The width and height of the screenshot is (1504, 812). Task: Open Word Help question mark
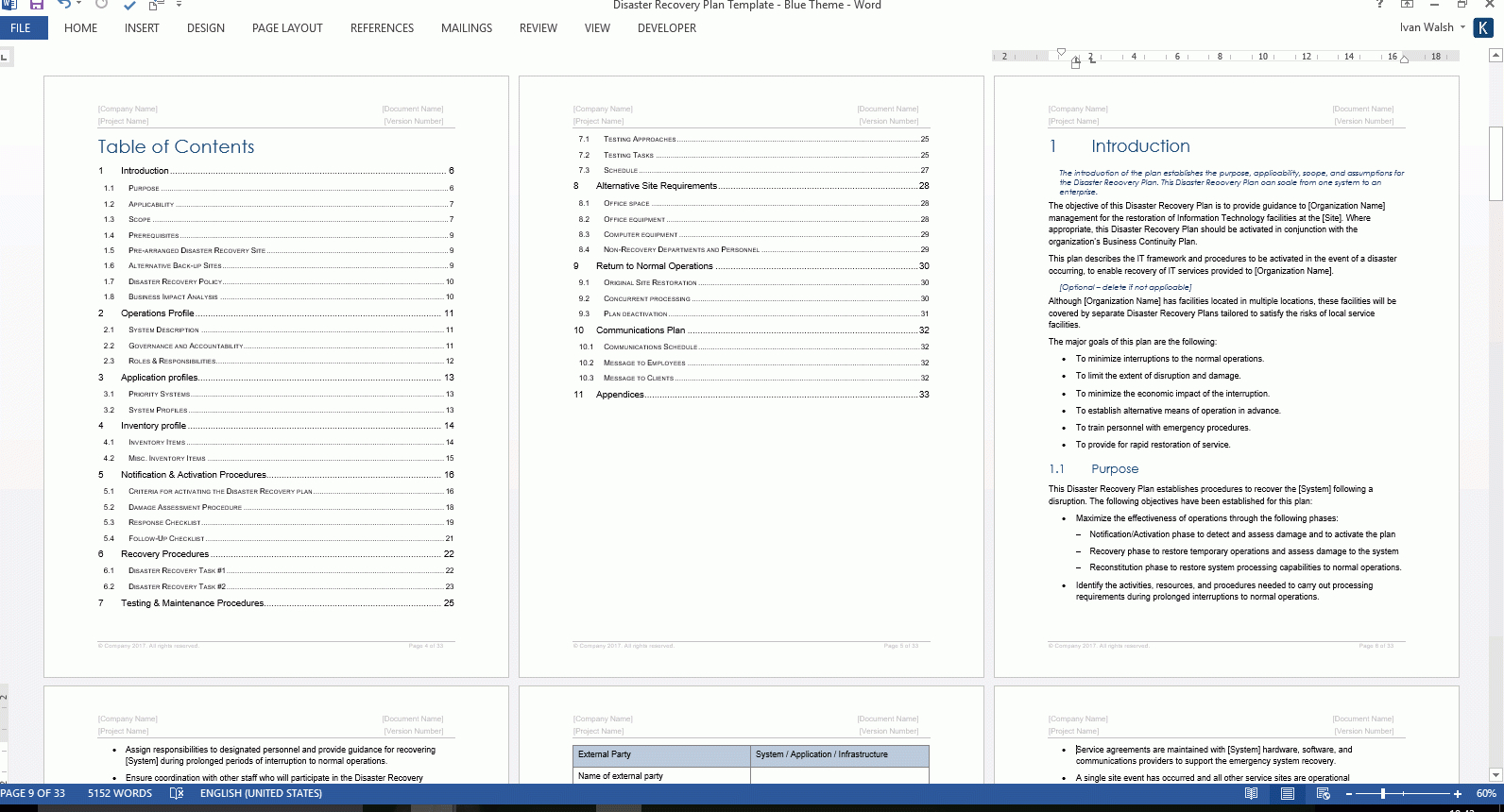click(x=1380, y=5)
